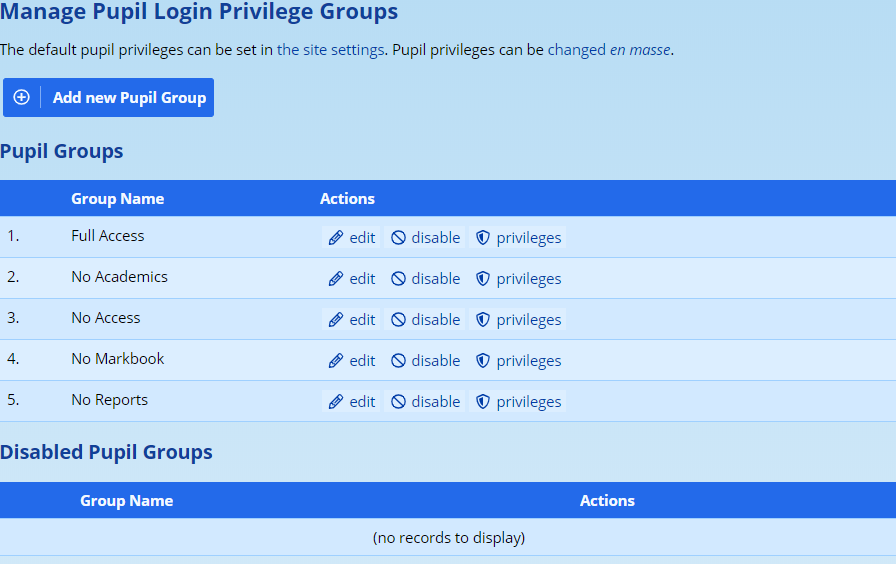
Task: Edit the No Access group
Action: [351, 319]
